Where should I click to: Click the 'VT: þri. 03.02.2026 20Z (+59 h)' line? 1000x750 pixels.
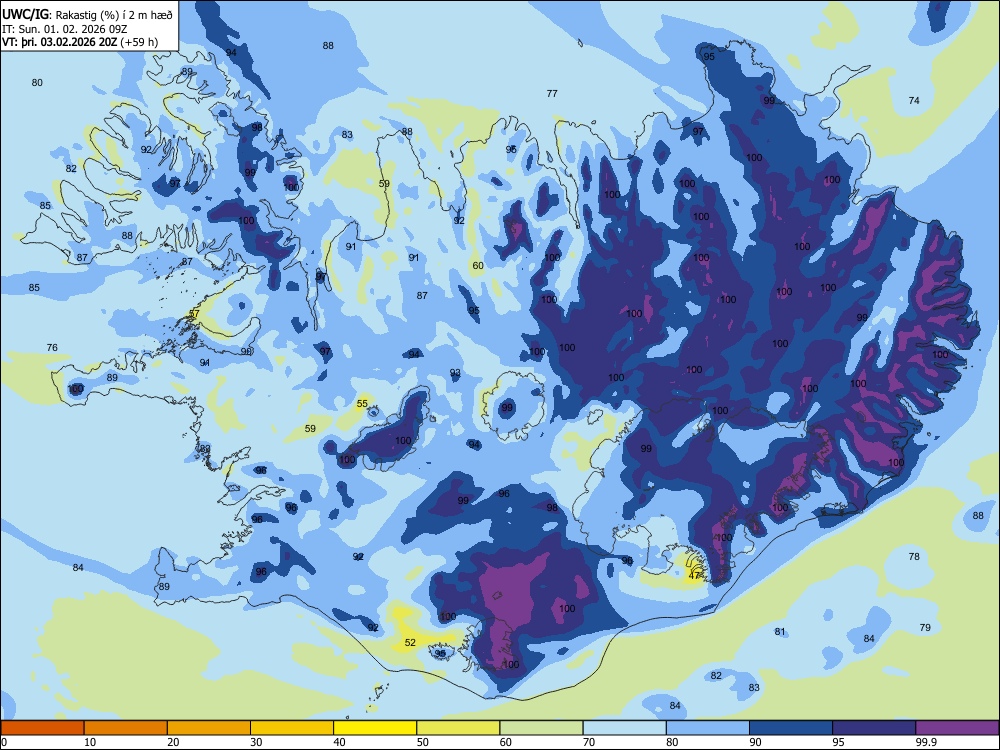coord(80,43)
